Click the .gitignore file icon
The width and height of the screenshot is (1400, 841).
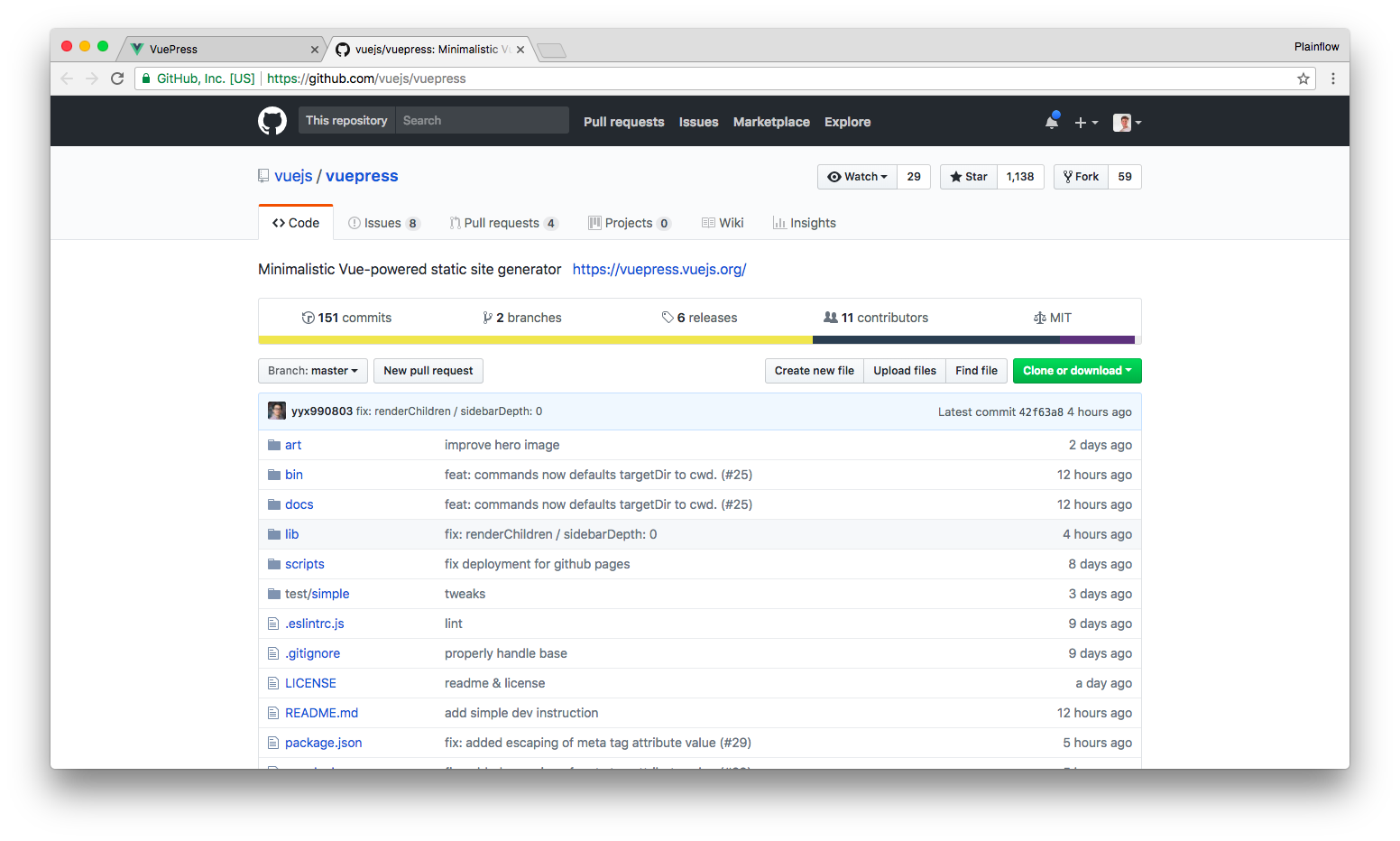[x=273, y=653]
